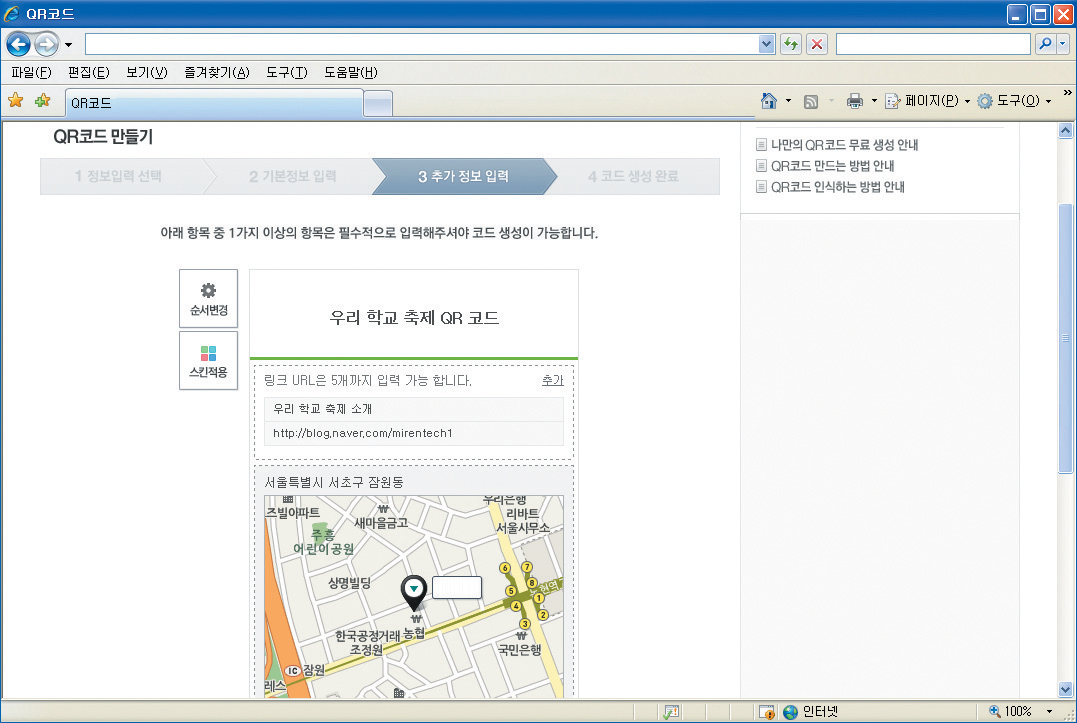Viewport: 1077px width, 723px height.
Task: Click the 스킨적용 skin button
Action: (208, 361)
